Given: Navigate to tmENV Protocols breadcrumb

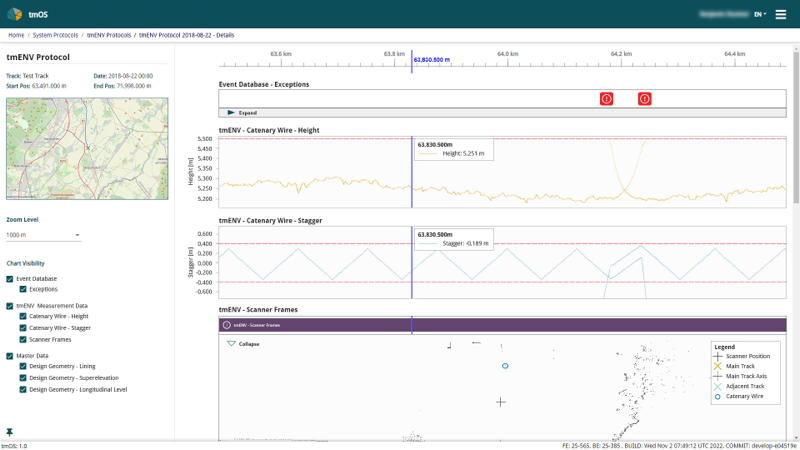Looking at the screenshot, I should pyautogui.click(x=109, y=35).
